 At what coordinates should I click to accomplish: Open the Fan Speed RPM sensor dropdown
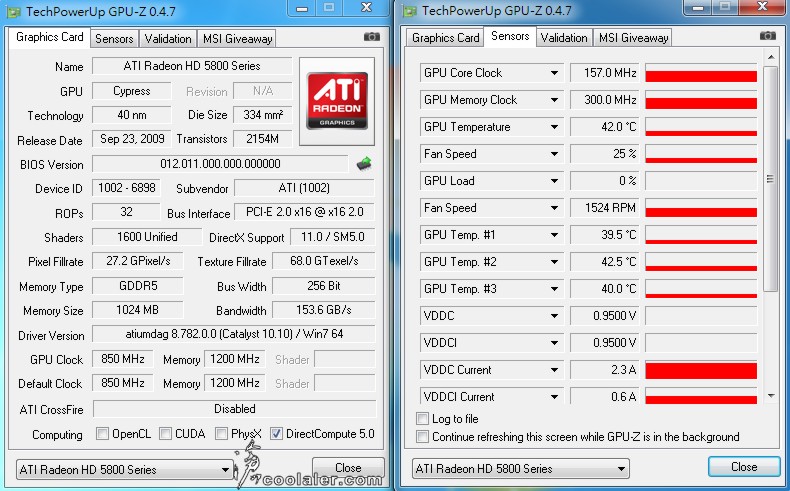click(x=554, y=208)
